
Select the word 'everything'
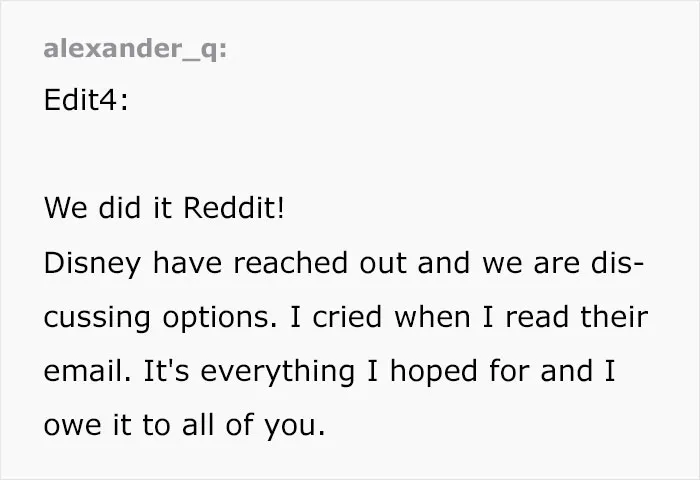tap(277, 373)
